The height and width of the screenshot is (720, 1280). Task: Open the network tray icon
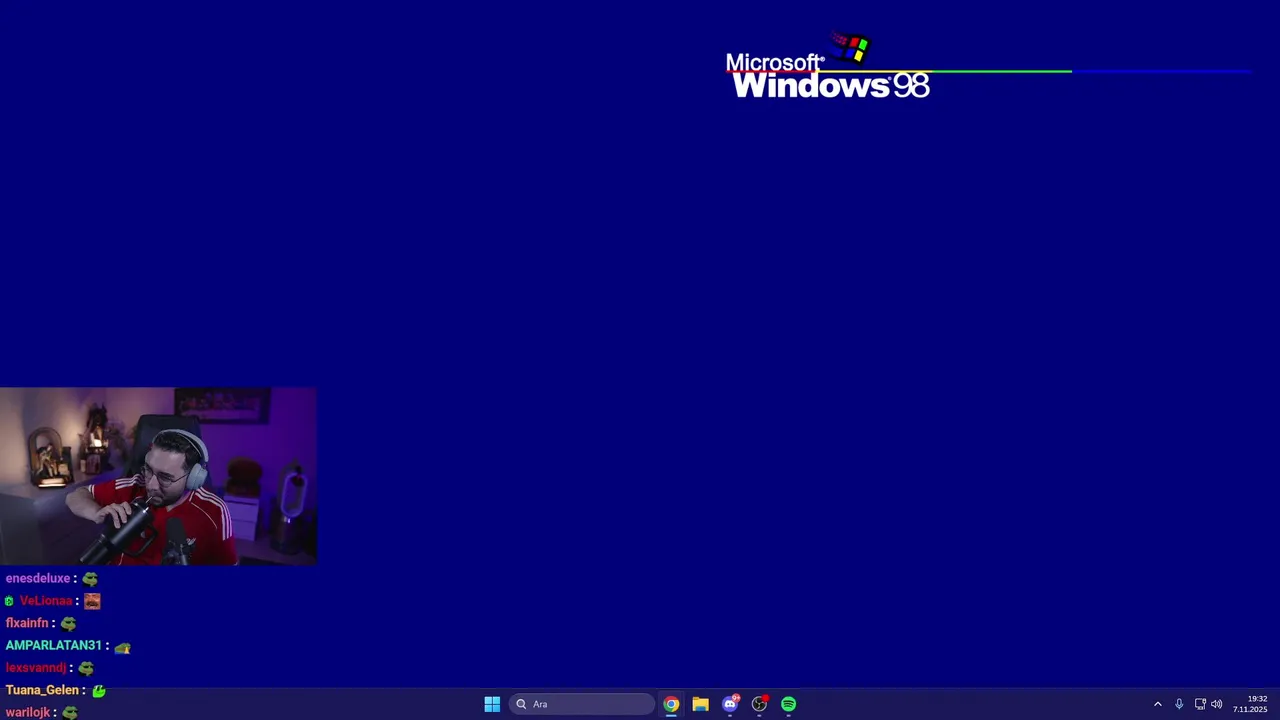tap(1200, 704)
